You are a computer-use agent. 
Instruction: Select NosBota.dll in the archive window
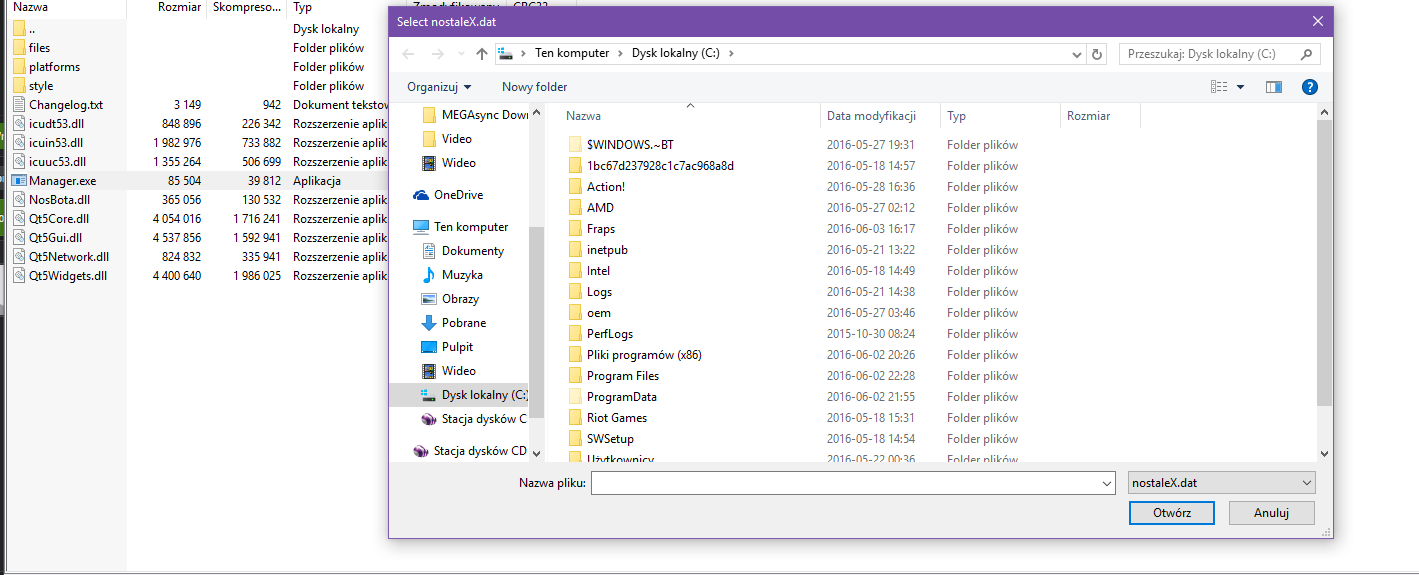point(60,200)
